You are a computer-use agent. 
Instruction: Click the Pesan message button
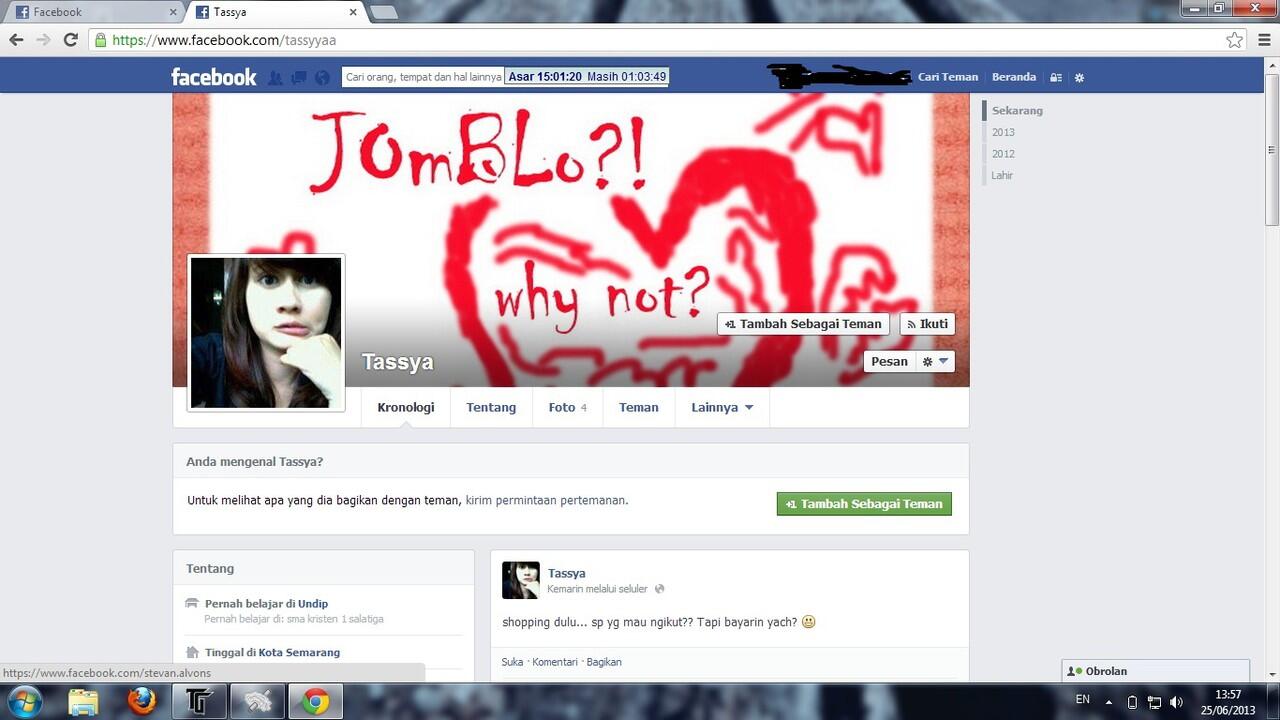(889, 361)
